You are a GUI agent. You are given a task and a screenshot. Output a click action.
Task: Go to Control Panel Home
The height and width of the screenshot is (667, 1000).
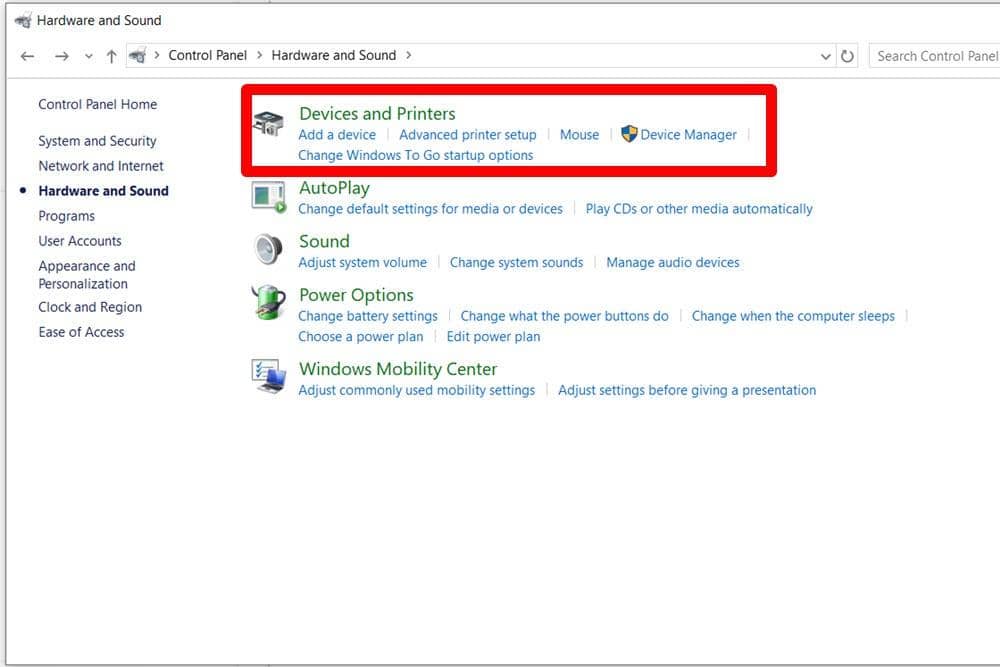97,104
